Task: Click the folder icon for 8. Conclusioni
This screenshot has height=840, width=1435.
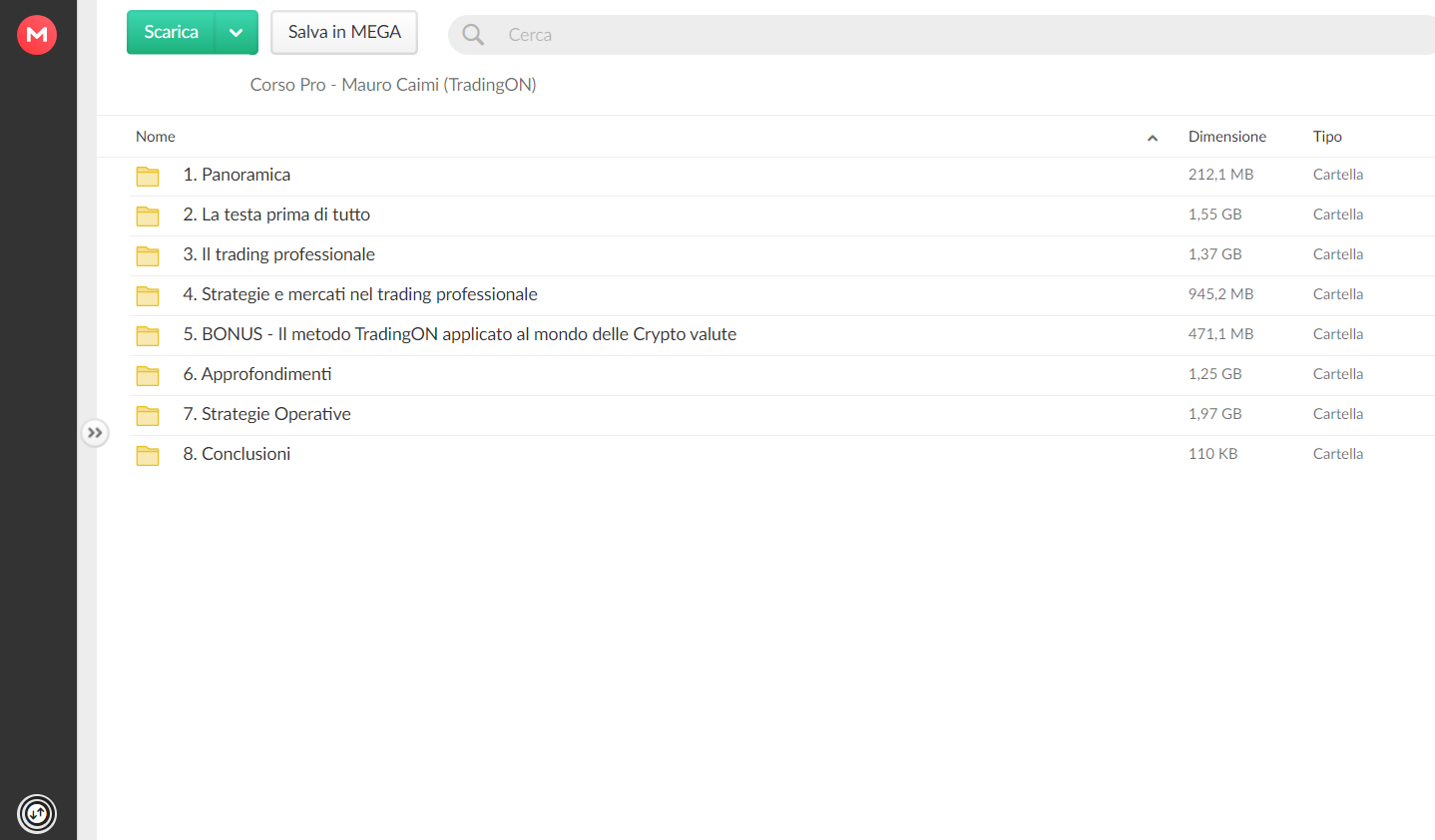Action: click(148, 456)
